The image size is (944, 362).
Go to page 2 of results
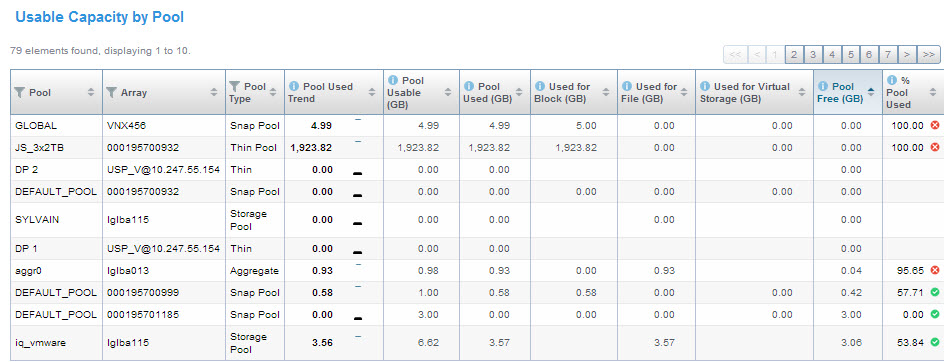[x=793, y=54]
